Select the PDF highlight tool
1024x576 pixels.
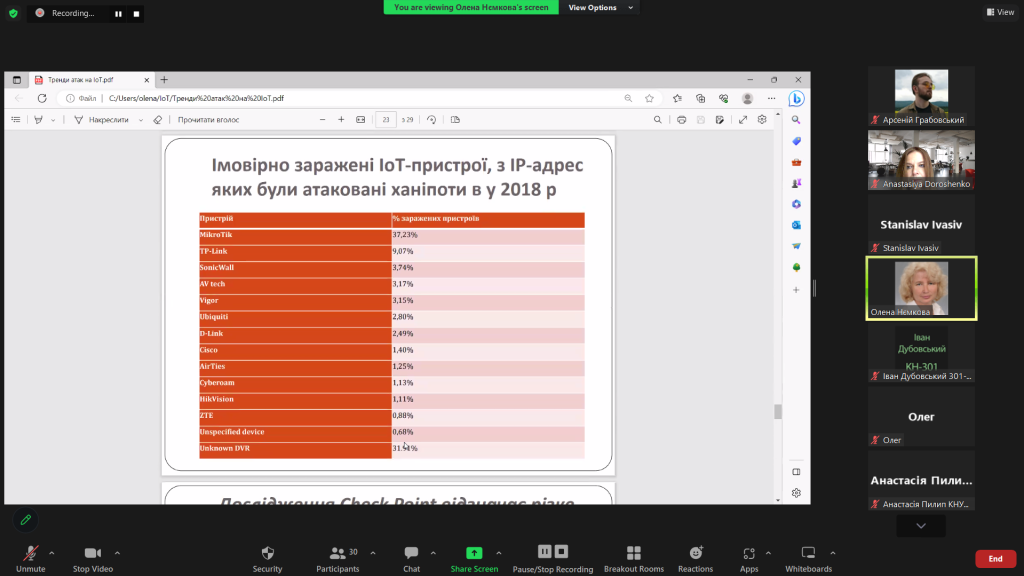click(x=39, y=120)
